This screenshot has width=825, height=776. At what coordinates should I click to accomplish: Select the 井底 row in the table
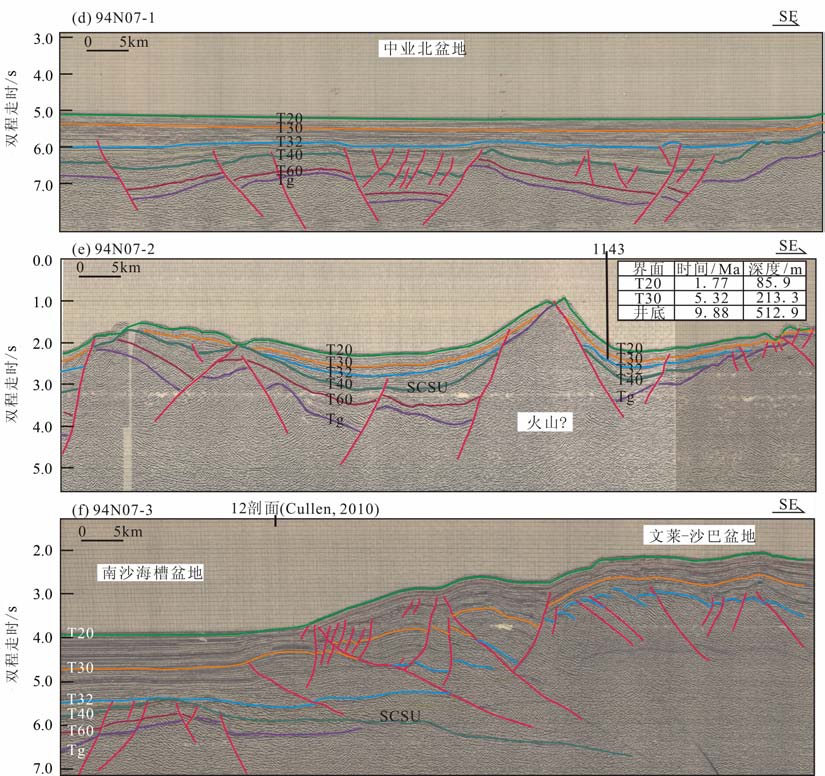click(712, 313)
